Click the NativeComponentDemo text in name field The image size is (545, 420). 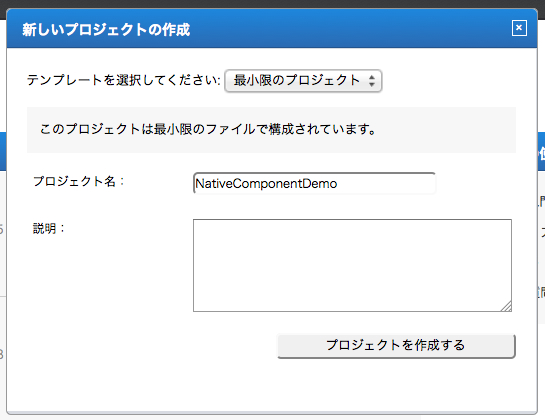(266, 183)
